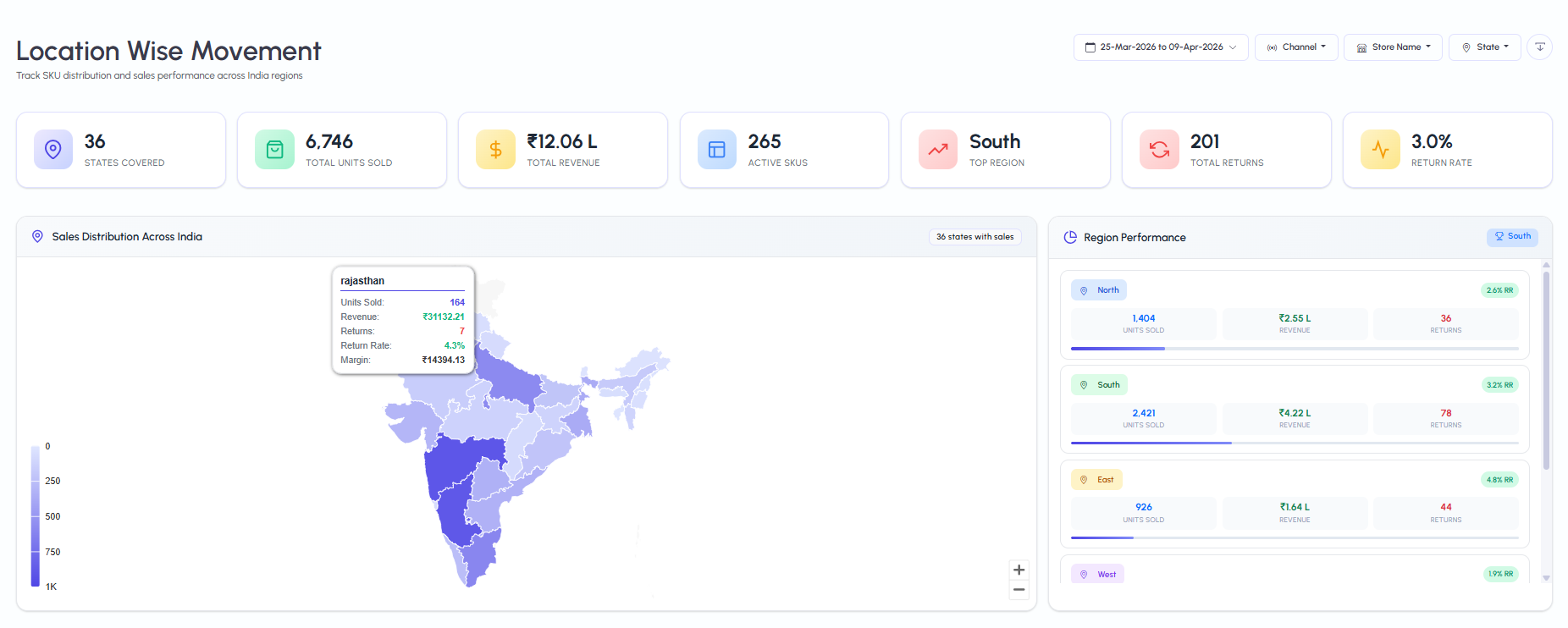Click the '201' total returns value

1205,141
